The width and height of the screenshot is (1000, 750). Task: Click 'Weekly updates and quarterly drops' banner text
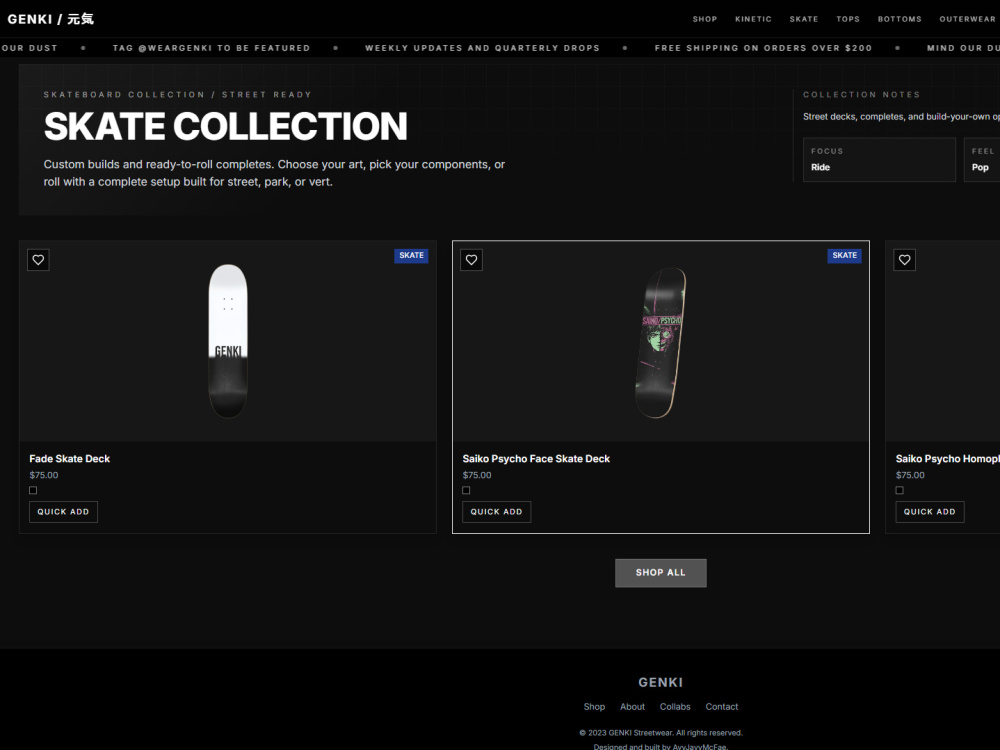tap(482, 48)
